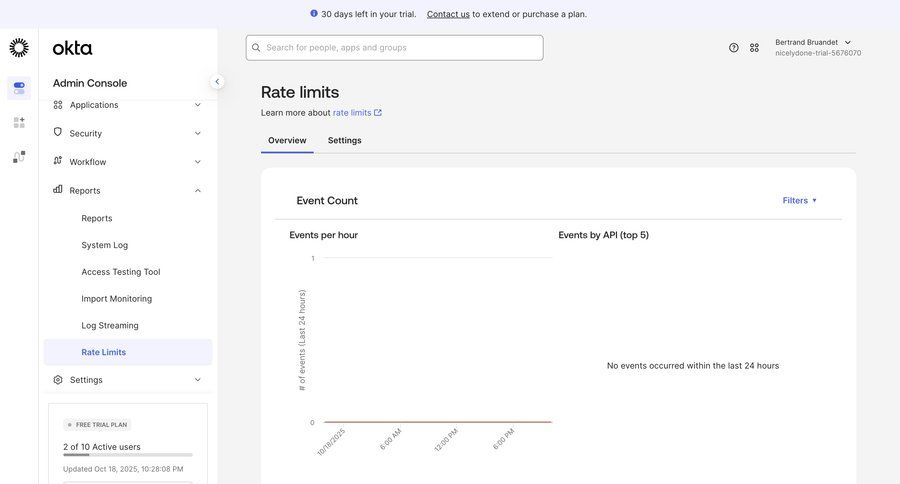Switch to the Settings tab

point(344,141)
